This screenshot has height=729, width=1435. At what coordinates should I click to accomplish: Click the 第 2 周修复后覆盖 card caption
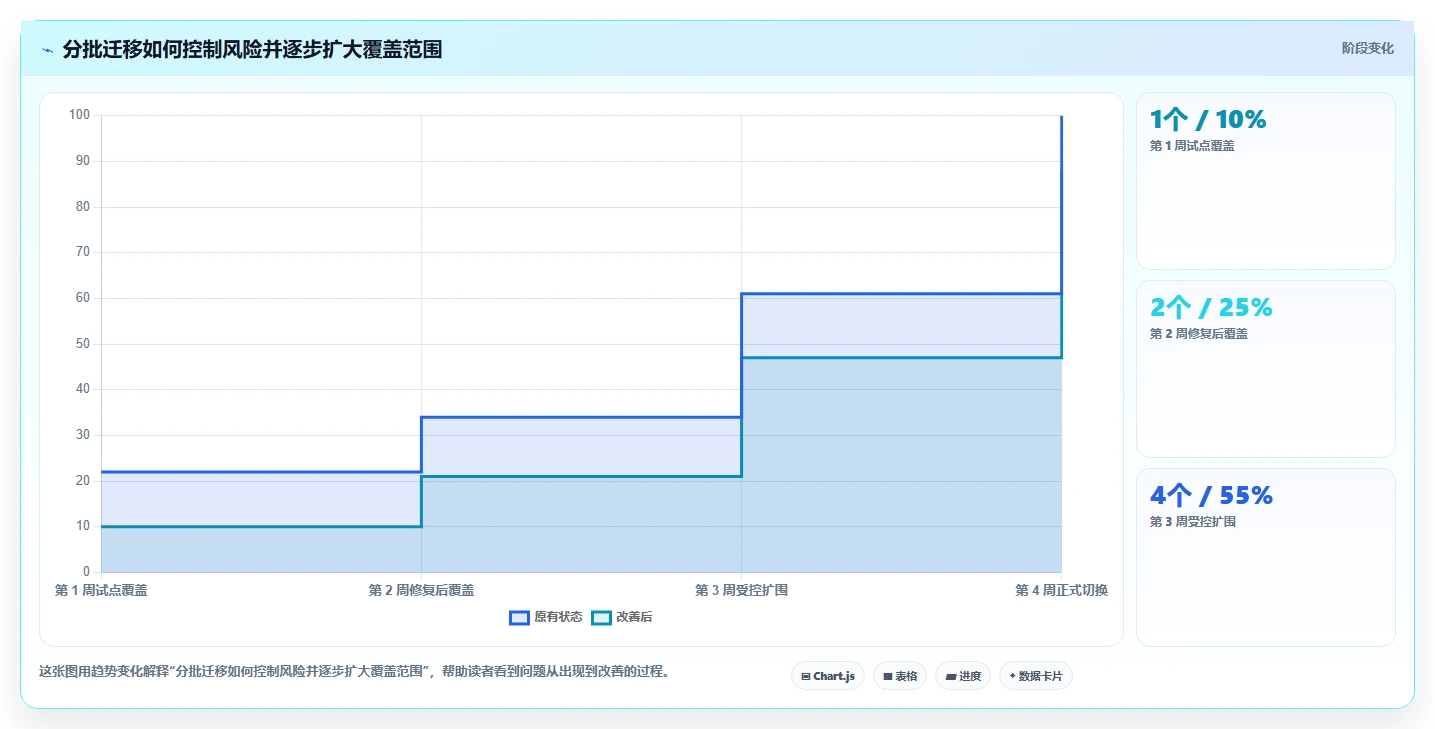(x=1199, y=334)
